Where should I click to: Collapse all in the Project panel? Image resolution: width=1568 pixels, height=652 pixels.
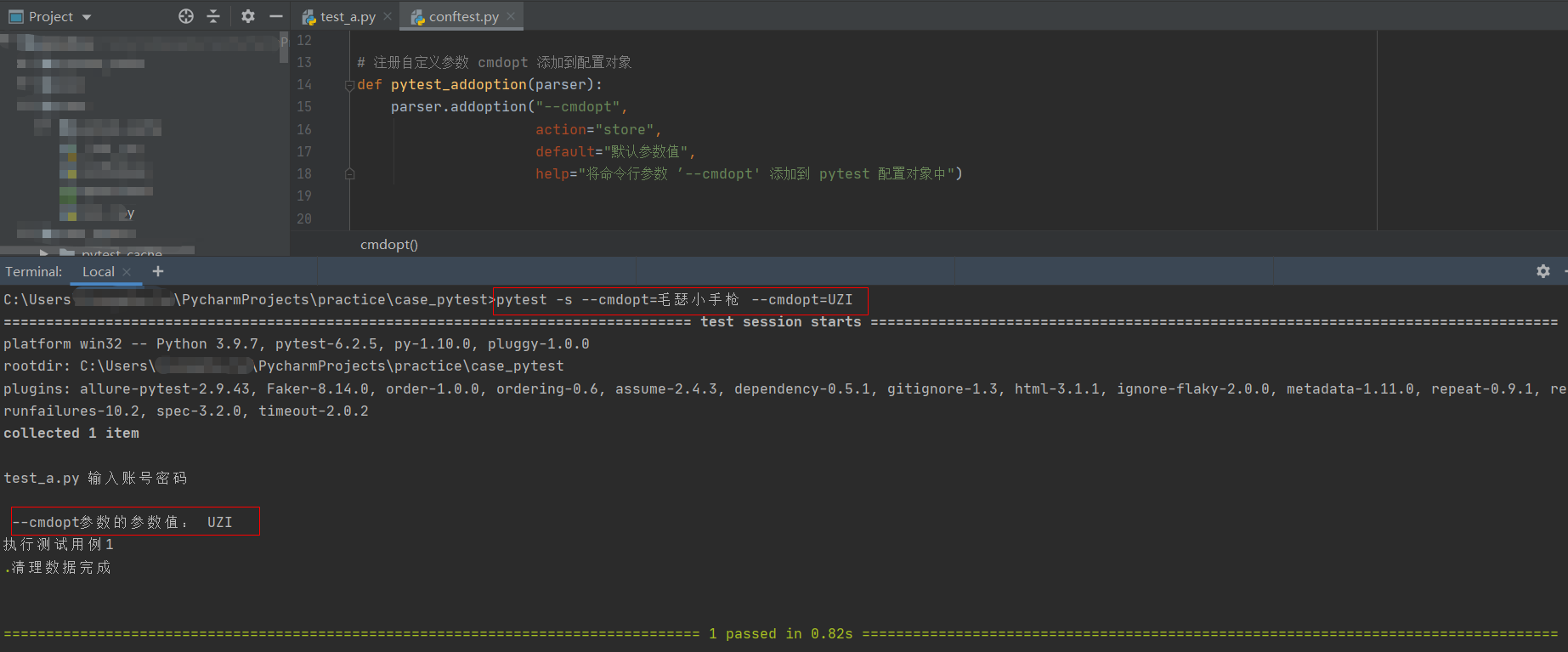(213, 16)
